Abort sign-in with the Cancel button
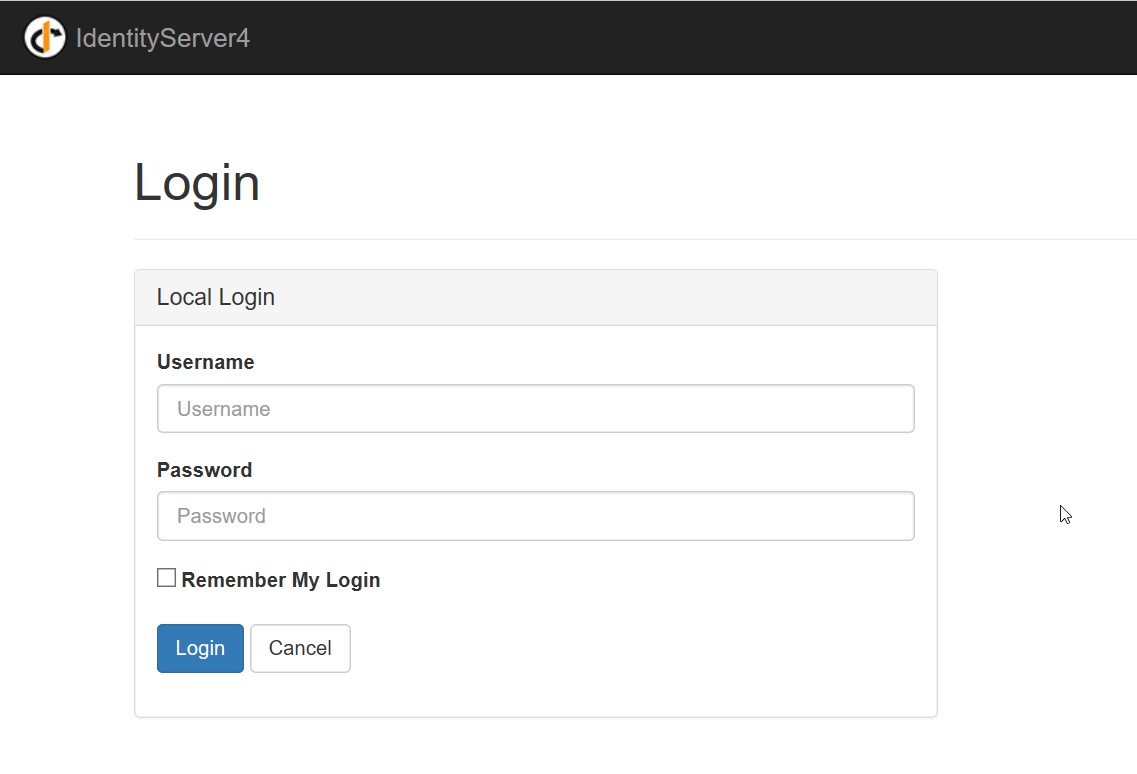Image resolution: width=1137 pixels, height=774 pixels. click(x=300, y=648)
